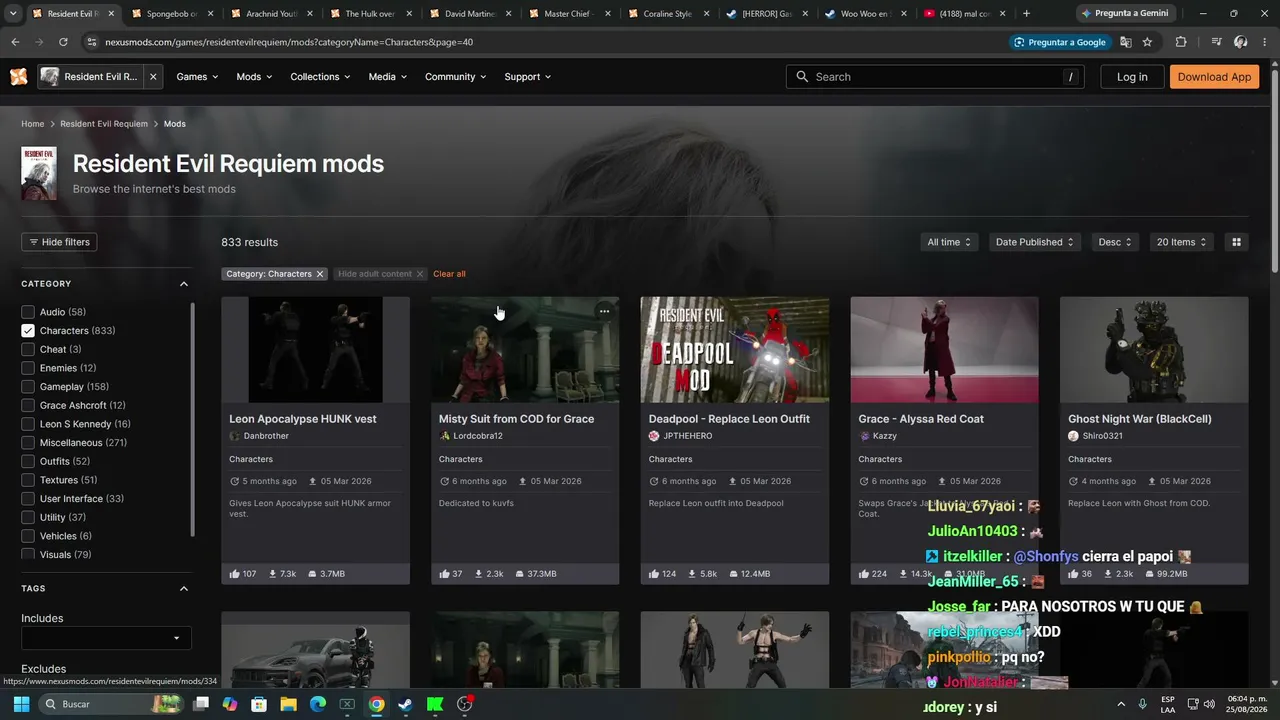Image resolution: width=1280 pixels, height=720 pixels.
Task: Click the Download App button
Action: point(1214,77)
